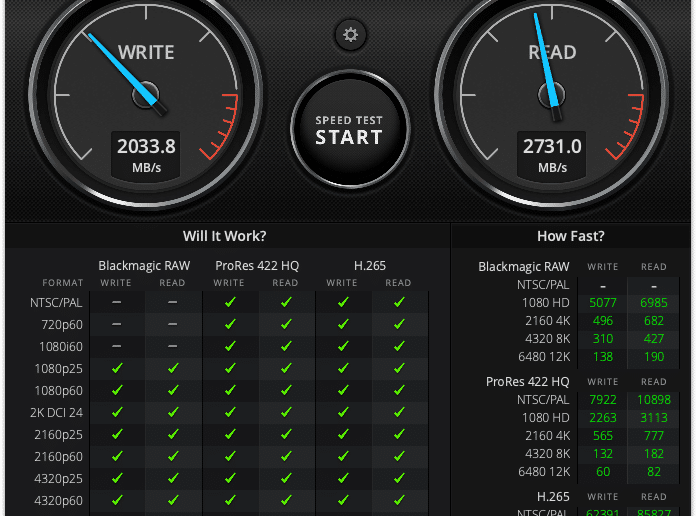The width and height of the screenshot is (696, 516).
Task: Select ProRes 422 HQ 1080 HD write value 2263
Action: [x=603, y=418]
